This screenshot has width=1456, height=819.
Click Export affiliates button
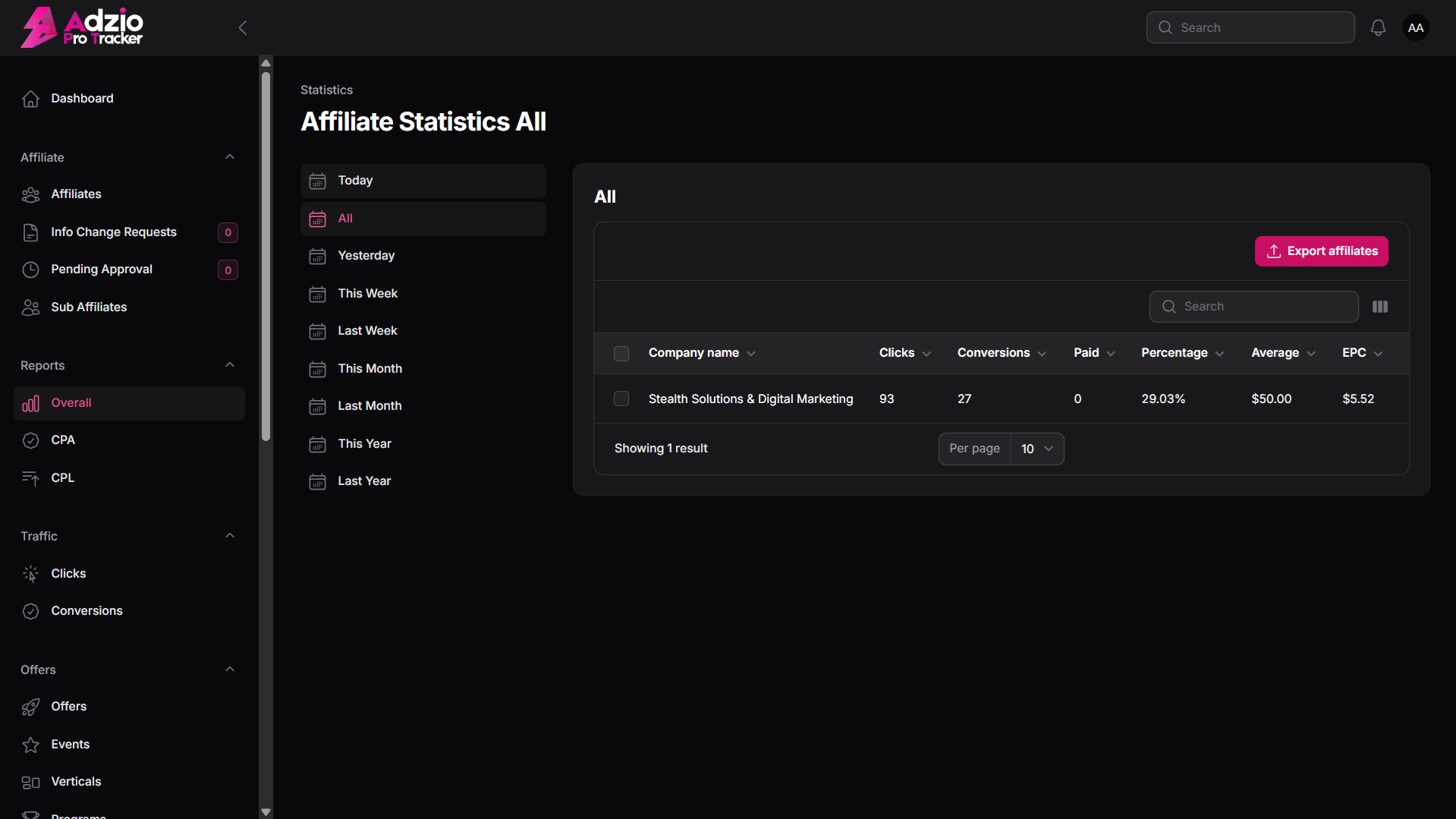pos(1322,251)
